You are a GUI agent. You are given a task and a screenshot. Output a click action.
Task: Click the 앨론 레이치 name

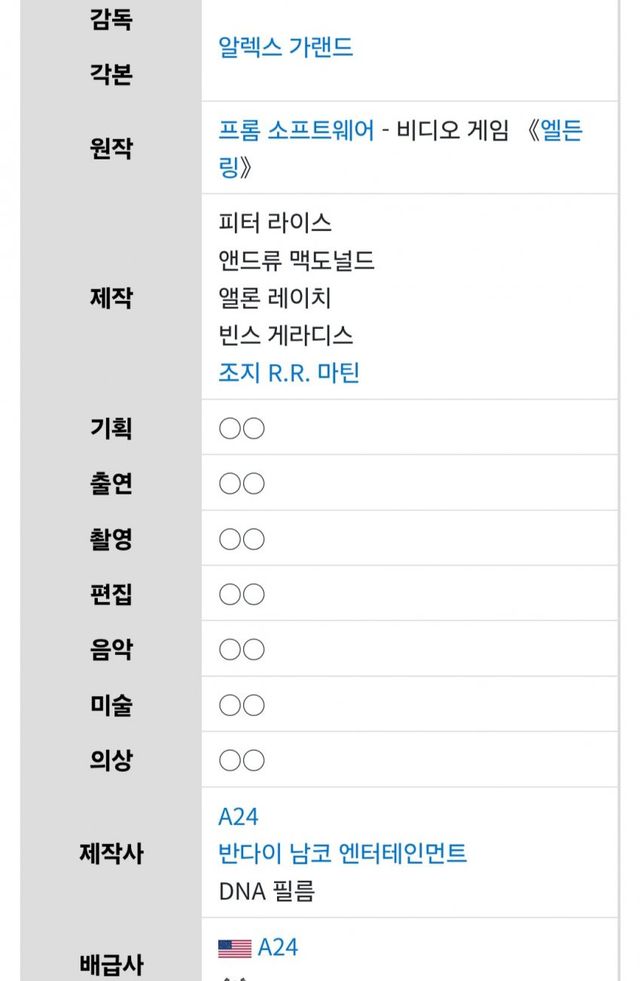275,298
